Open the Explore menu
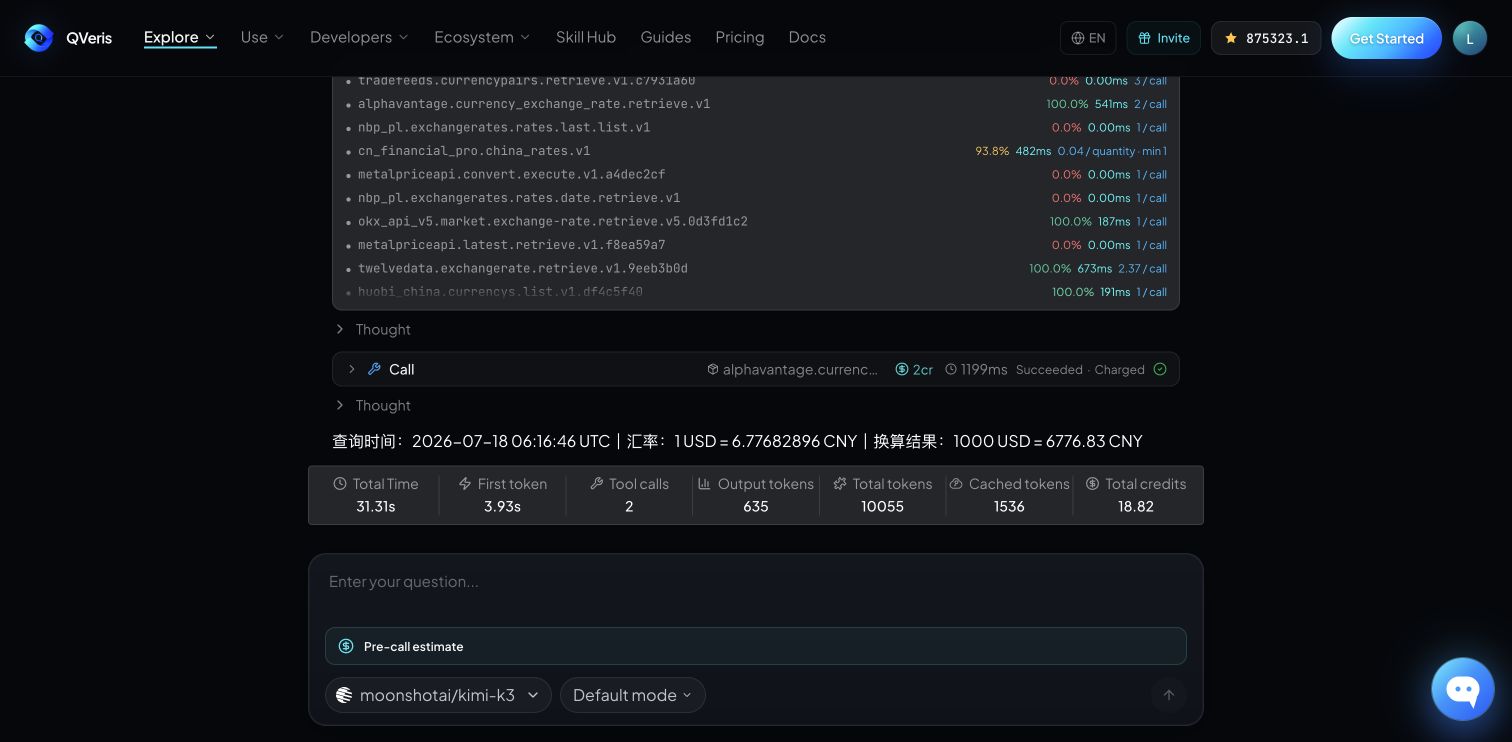 pos(180,37)
